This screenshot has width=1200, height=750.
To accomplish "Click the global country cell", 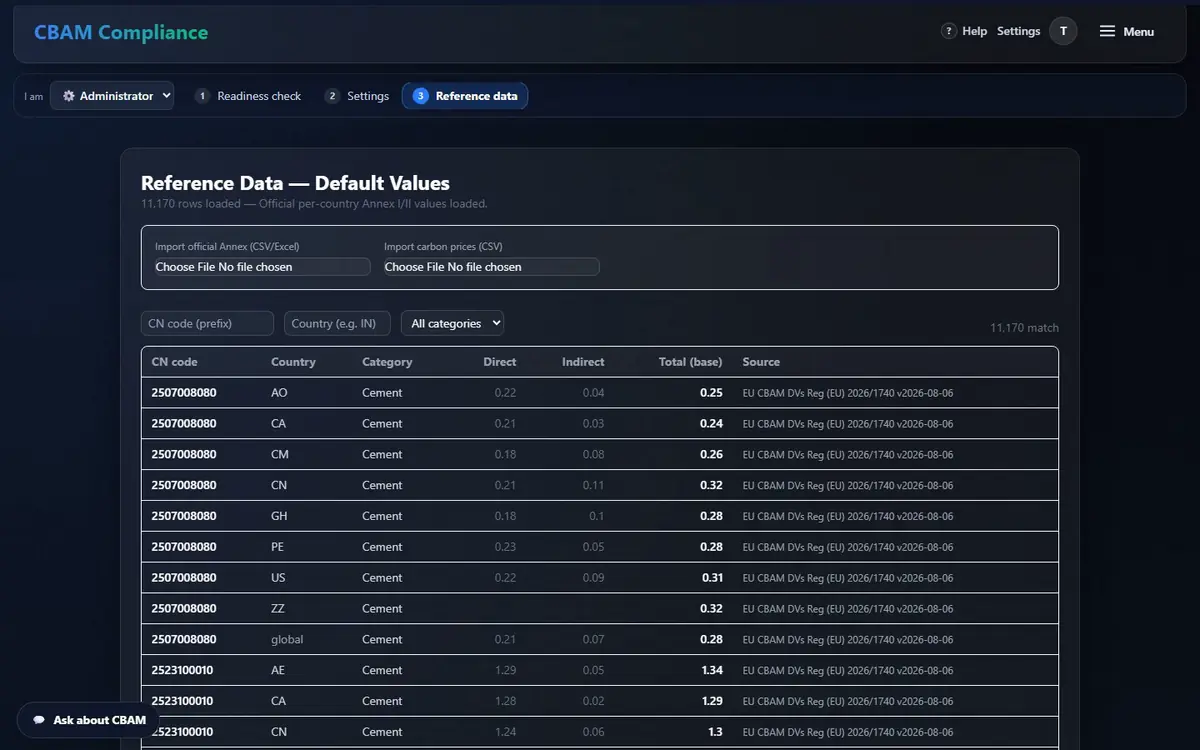I will (287, 640).
